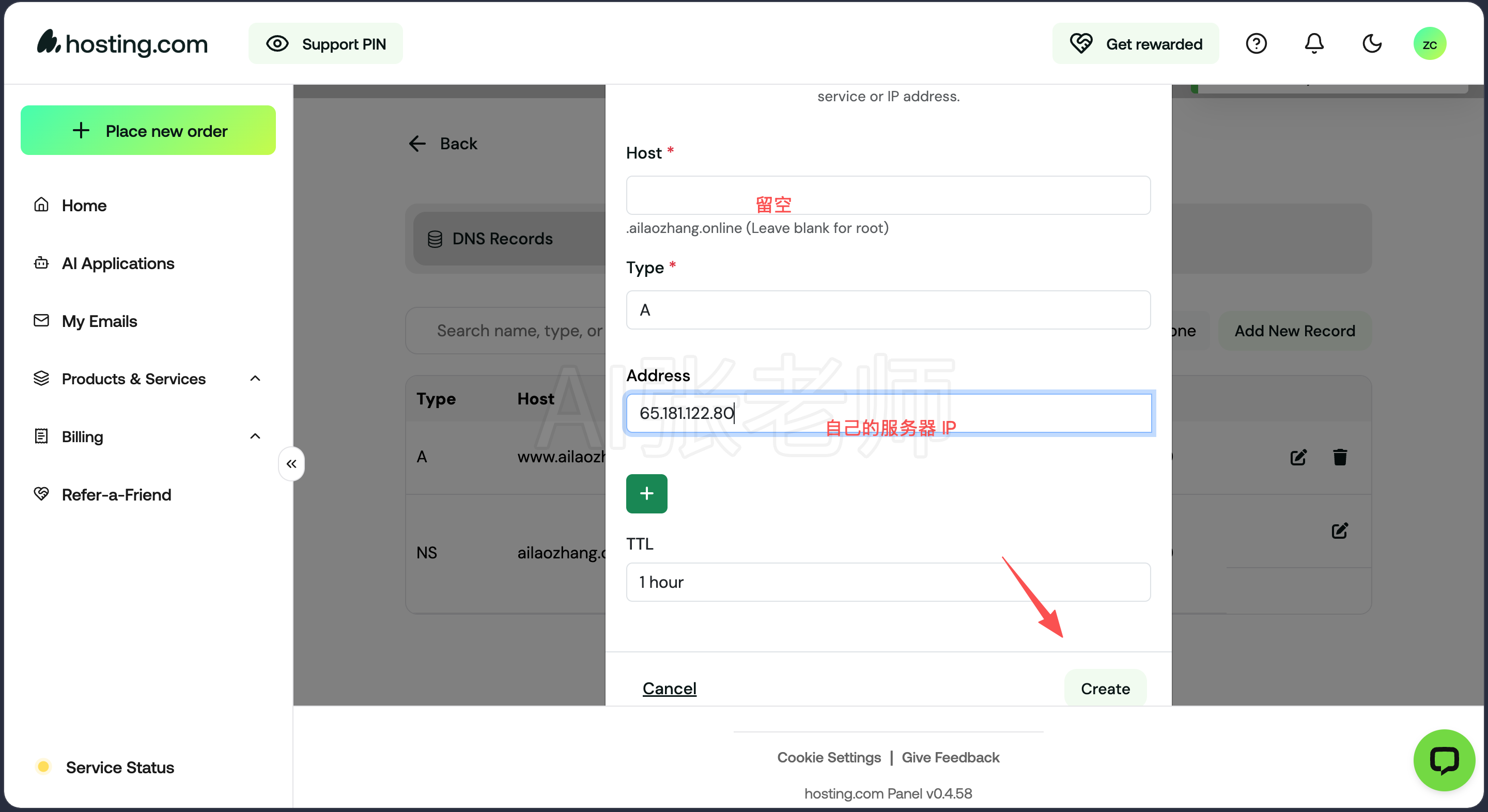Open My Emails in the sidebar
Screen dimensions: 1488x812
pyautogui.click(x=99, y=321)
